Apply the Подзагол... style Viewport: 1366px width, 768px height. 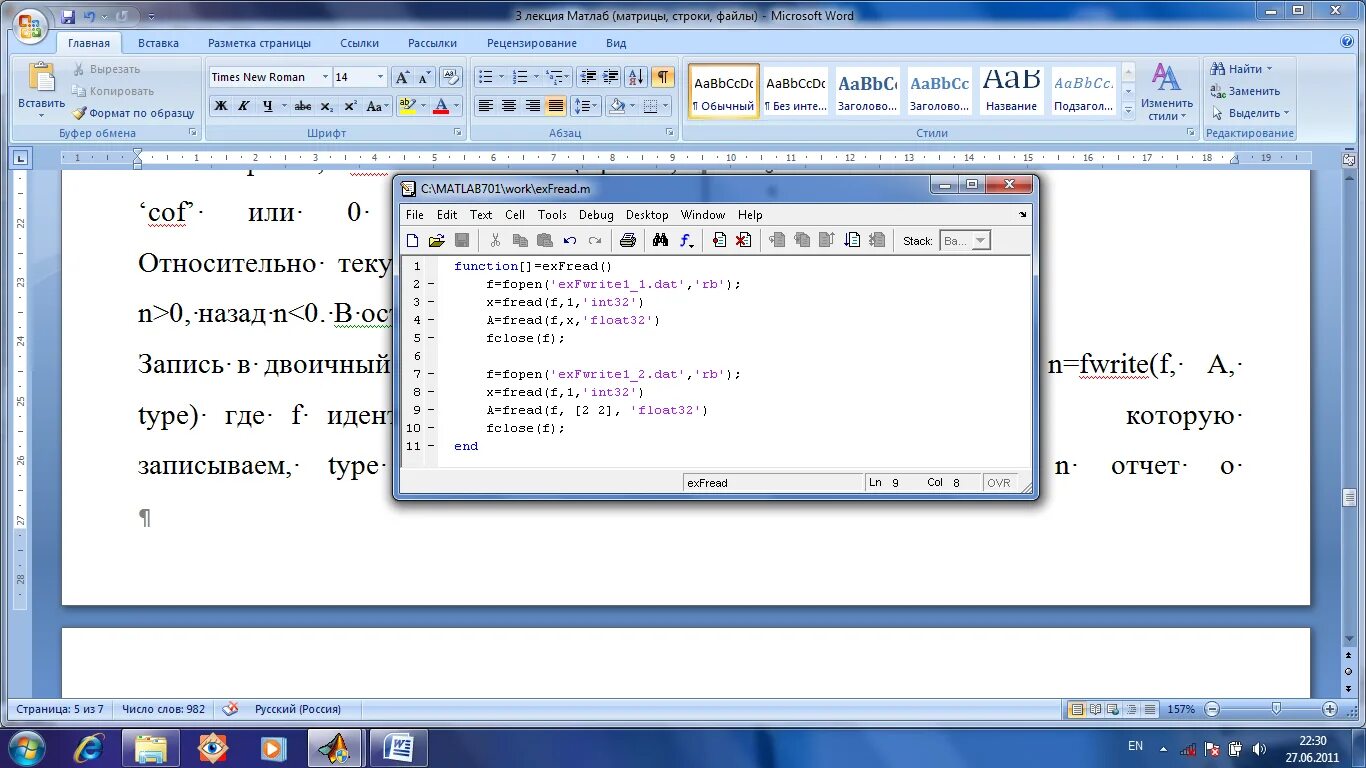pos(1083,90)
